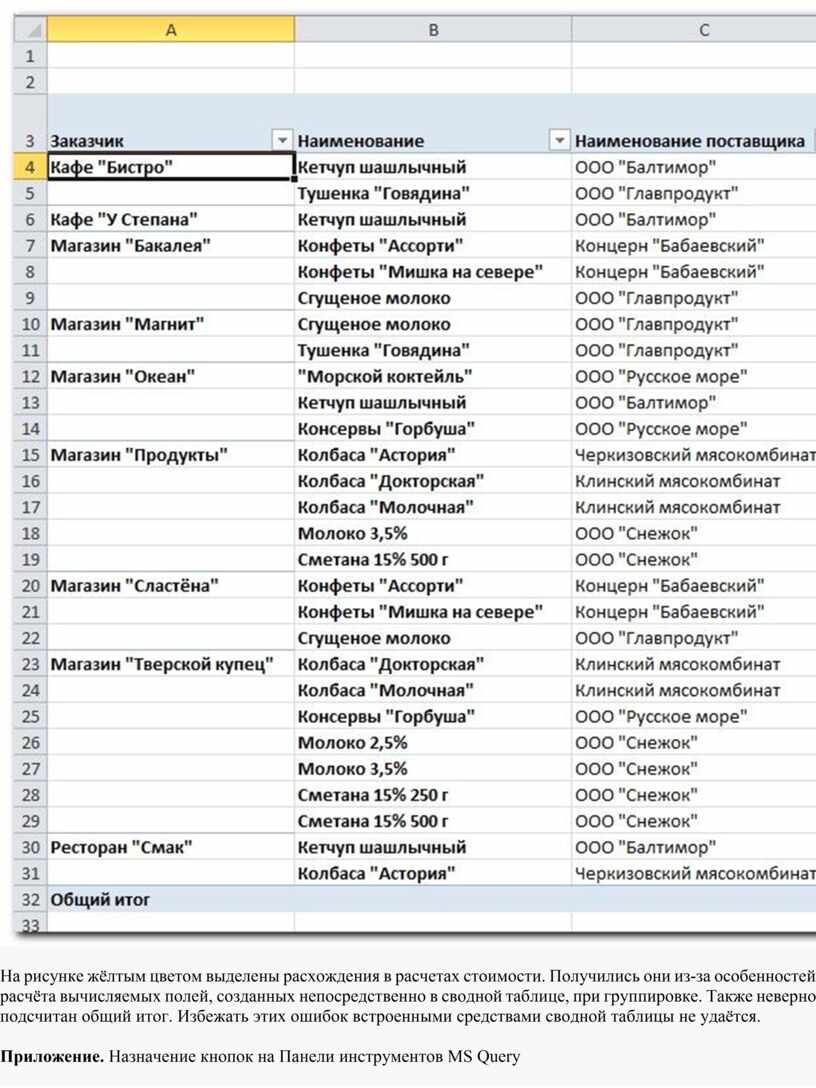Click Молоко 3,5% in row 18
Viewport: 816px width, 1088px height.
[x=433, y=534]
